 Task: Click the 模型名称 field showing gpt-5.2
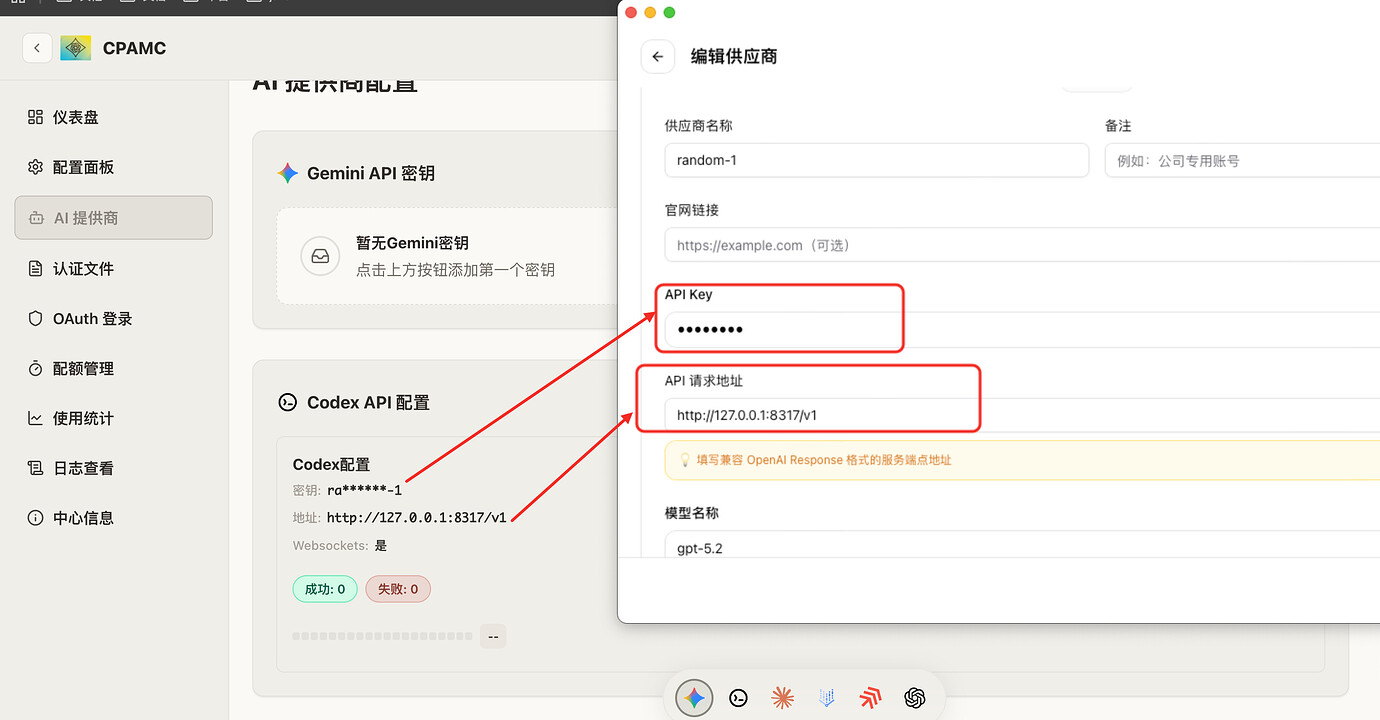pyautogui.click(x=1022, y=545)
